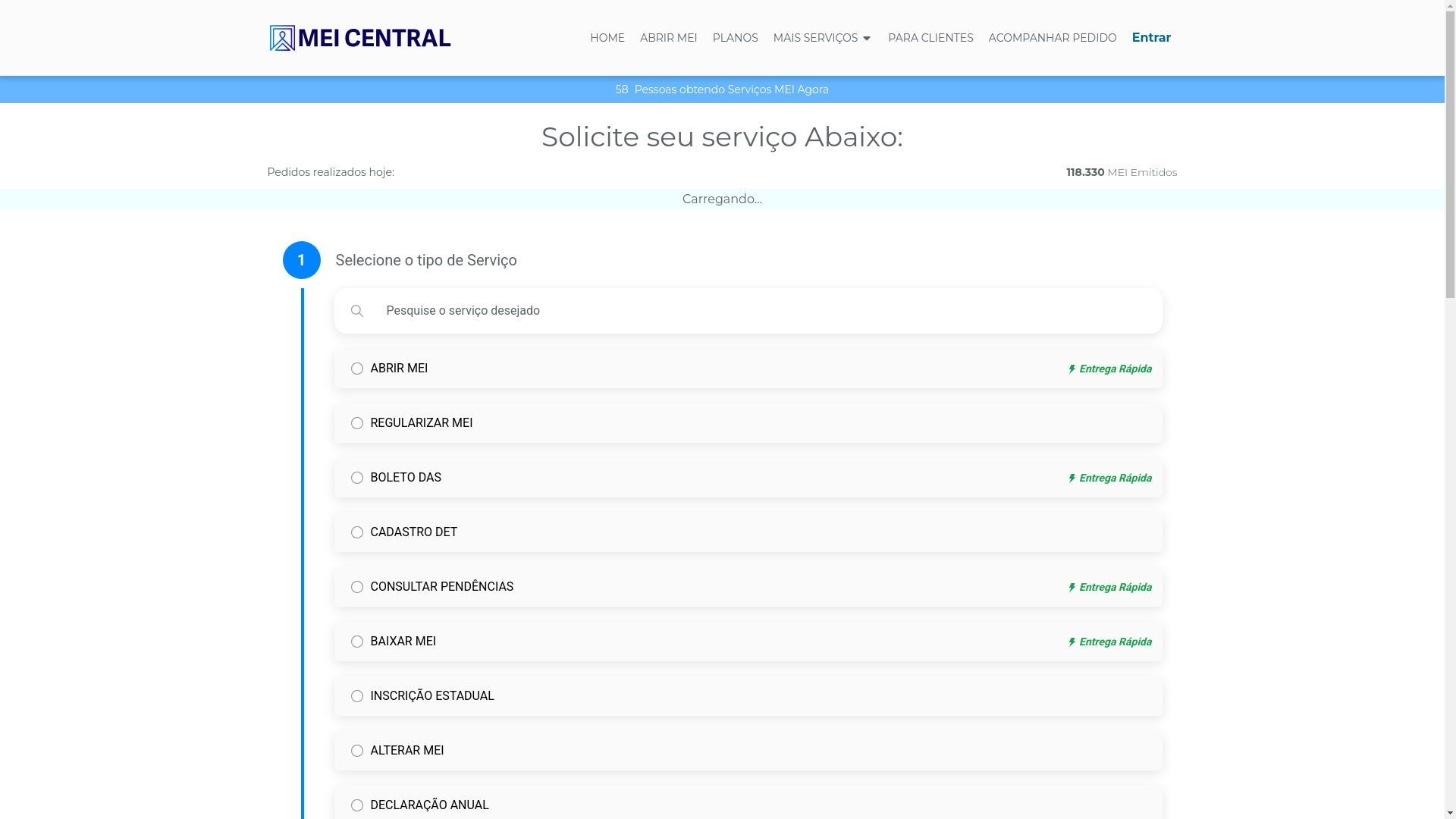The height and width of the screenshot is (819, 1456).
Task: Open the HOME menu item
Action: tap(607, 38)
